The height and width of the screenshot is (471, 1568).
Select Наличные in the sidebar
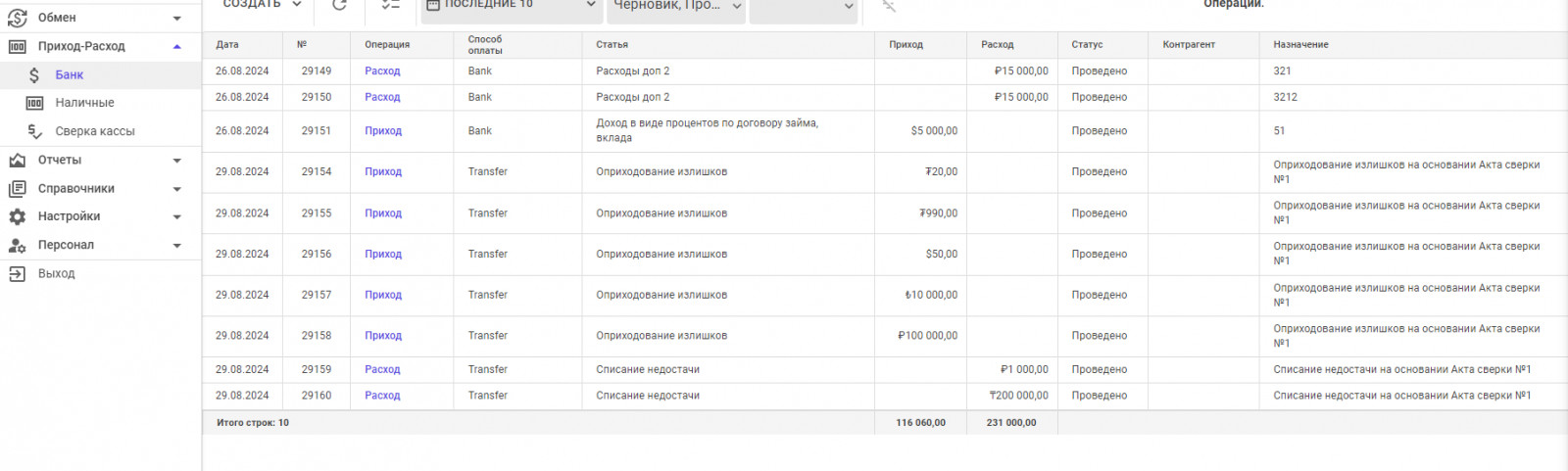click(85, 103)
